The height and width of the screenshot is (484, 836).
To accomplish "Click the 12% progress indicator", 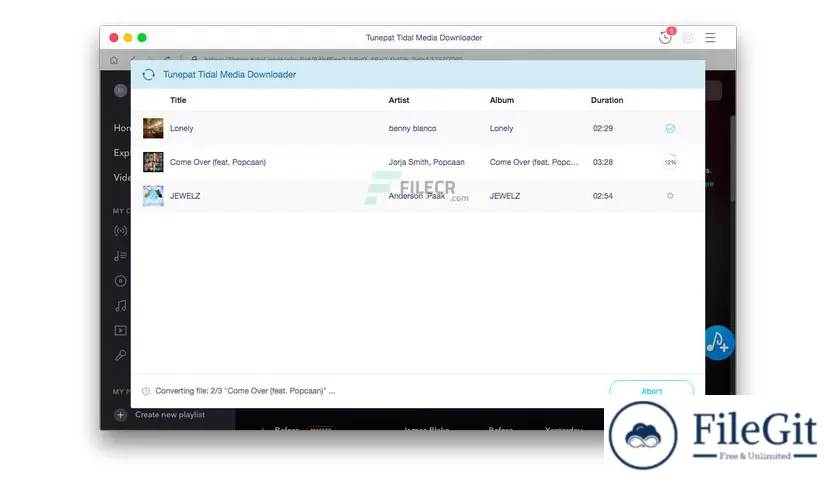I will point(670,162).
